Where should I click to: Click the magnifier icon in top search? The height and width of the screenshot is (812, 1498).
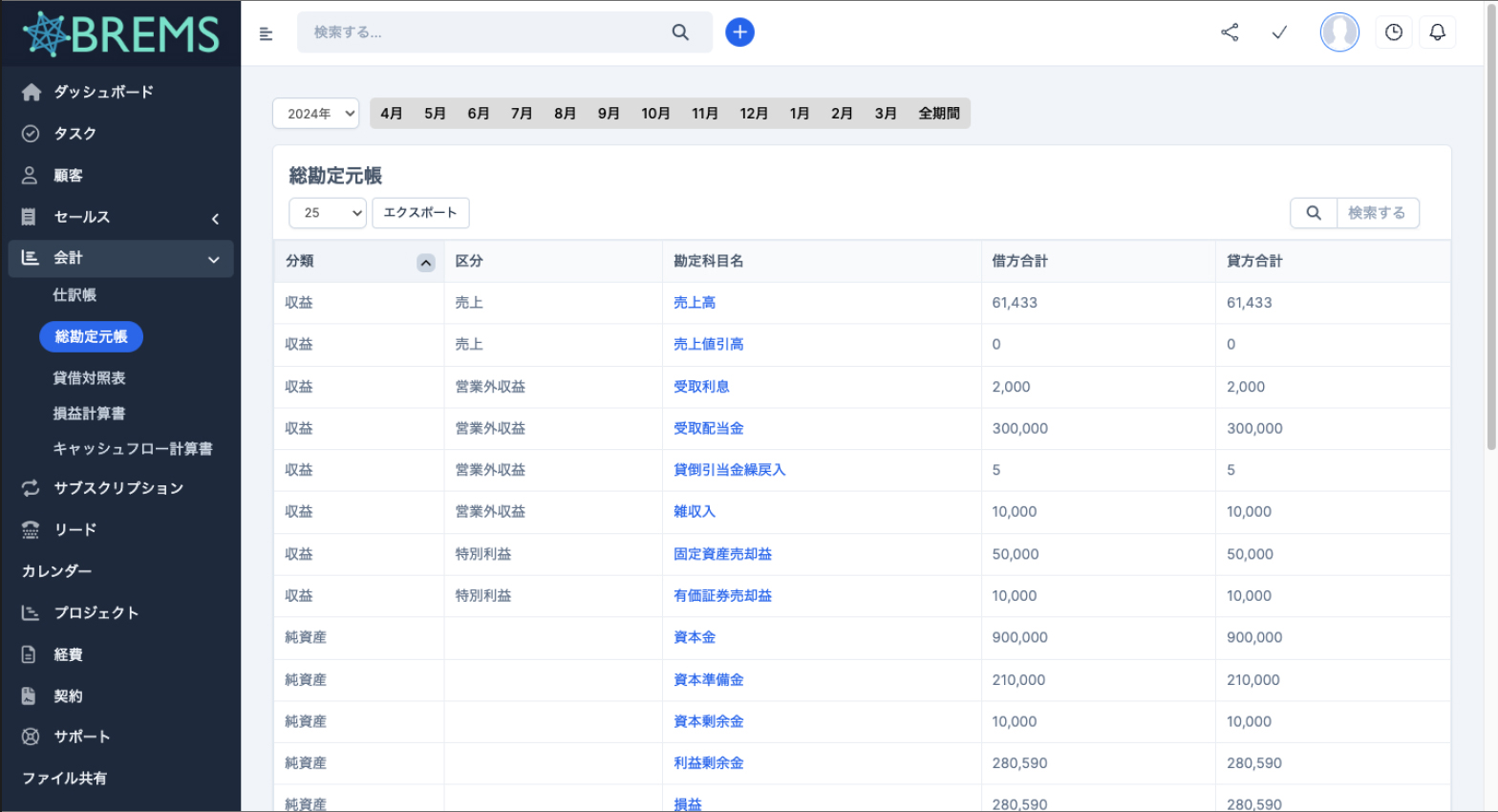(680, 32)
